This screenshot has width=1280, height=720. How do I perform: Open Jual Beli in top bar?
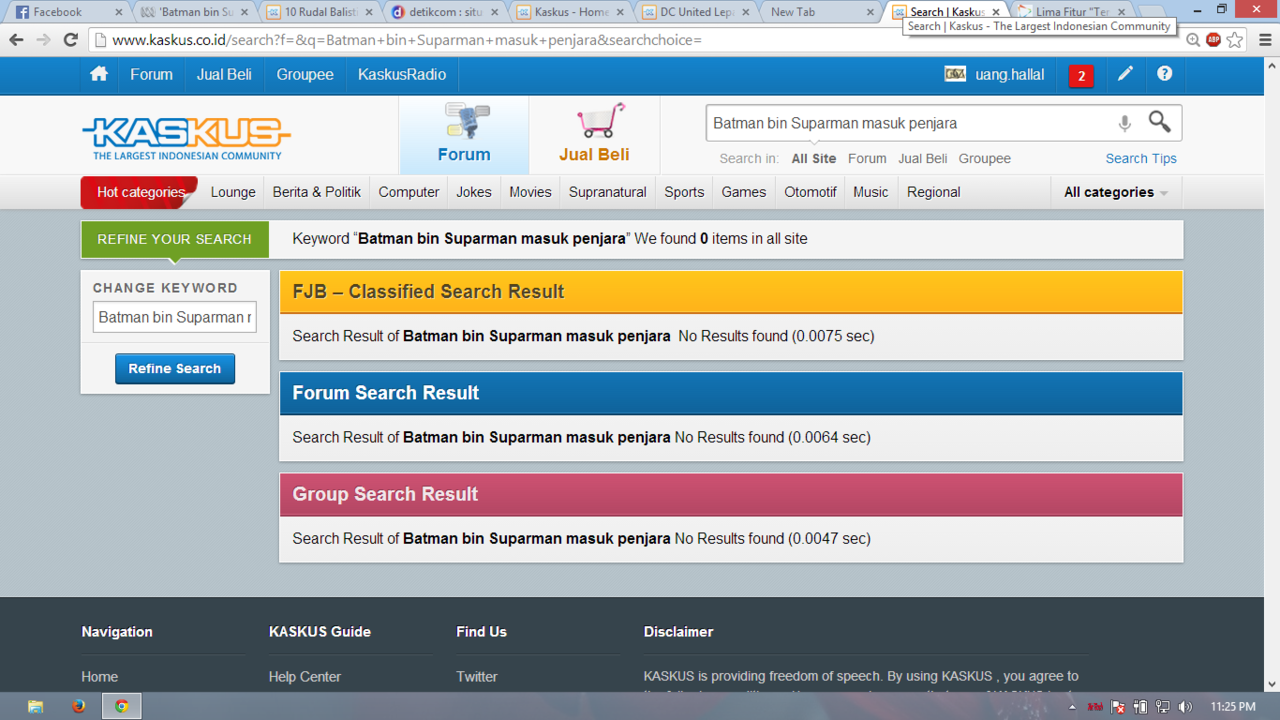coord(224,74)
